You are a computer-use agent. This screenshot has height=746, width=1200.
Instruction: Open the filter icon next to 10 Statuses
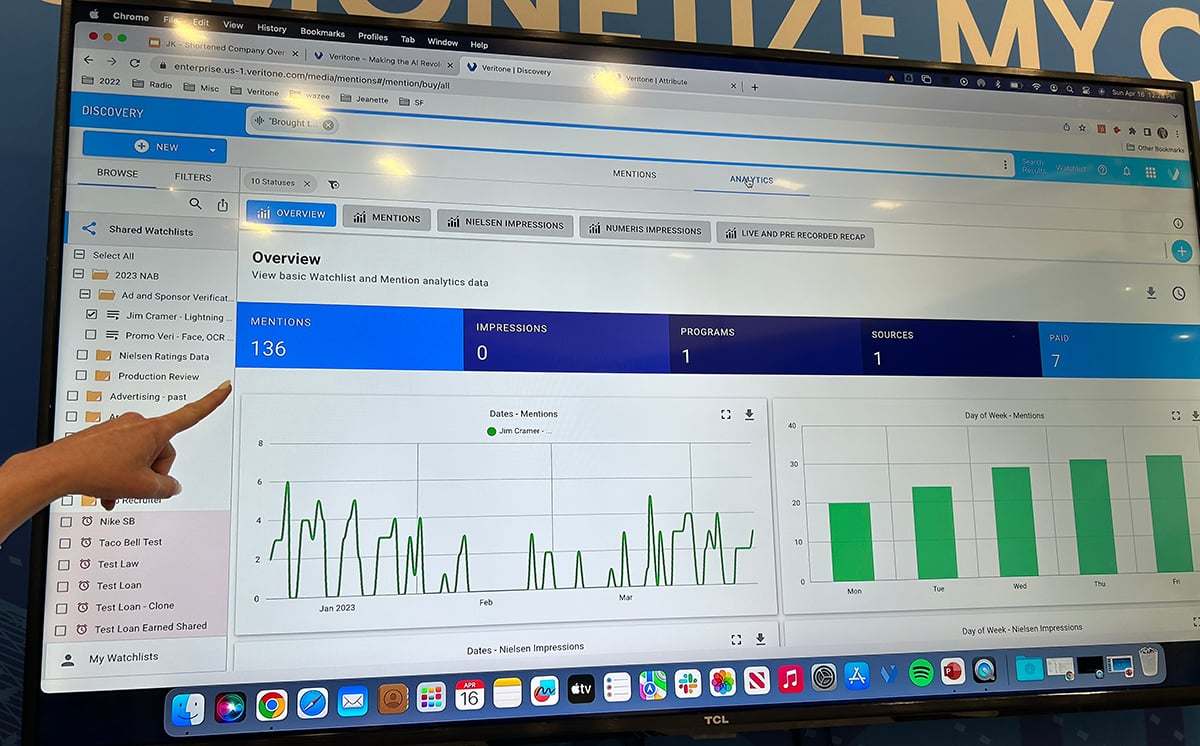click(333, 184)
